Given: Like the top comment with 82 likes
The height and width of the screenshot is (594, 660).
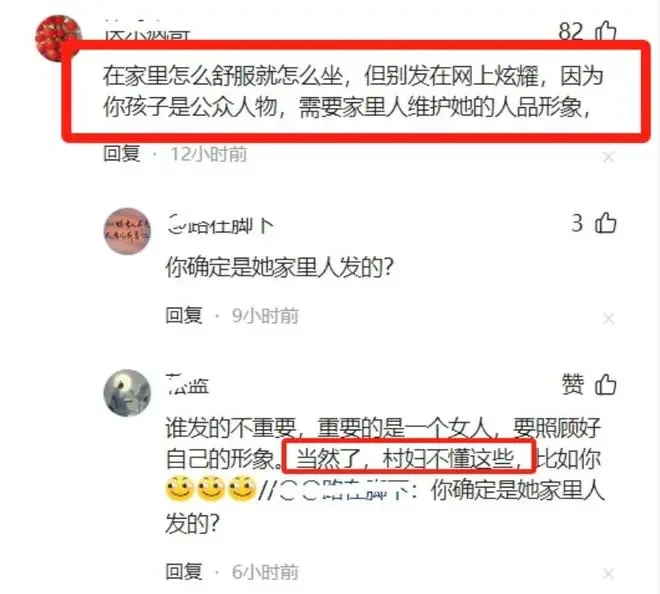Looking at the screenshot, I should click(x=606, y=30).
